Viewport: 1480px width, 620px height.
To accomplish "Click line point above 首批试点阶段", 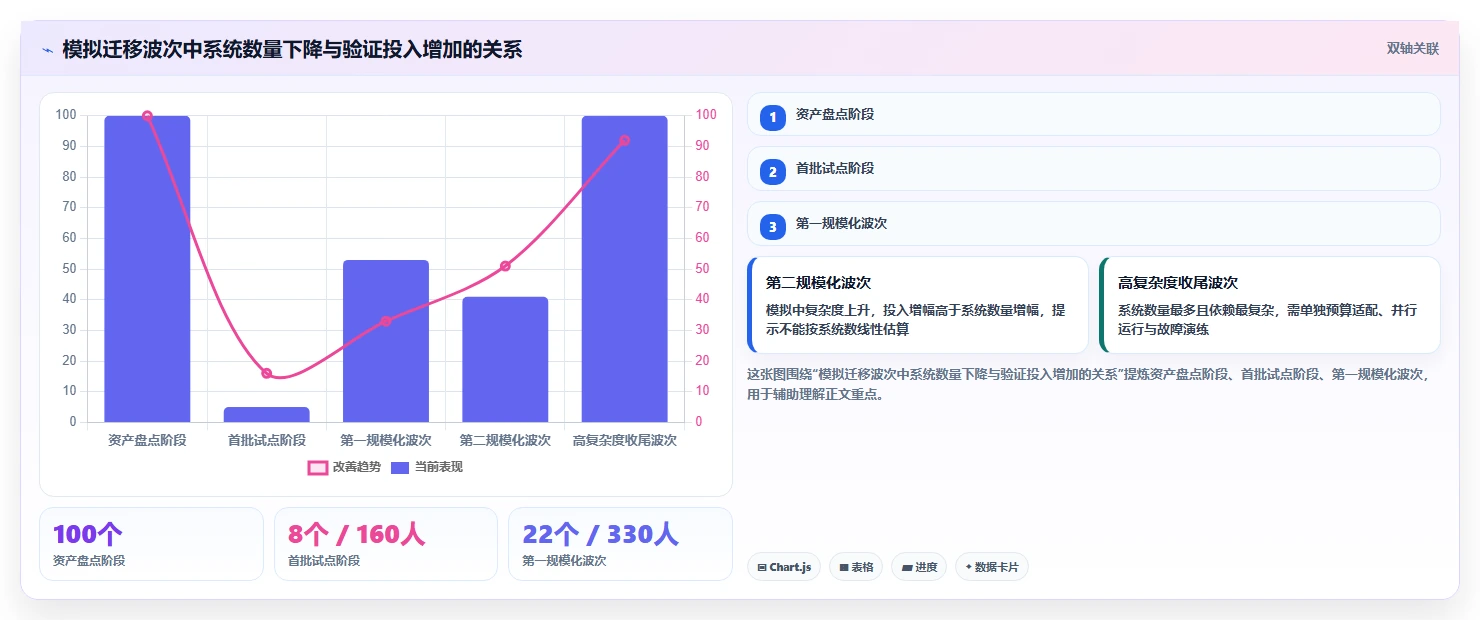I will pos(266,373).
